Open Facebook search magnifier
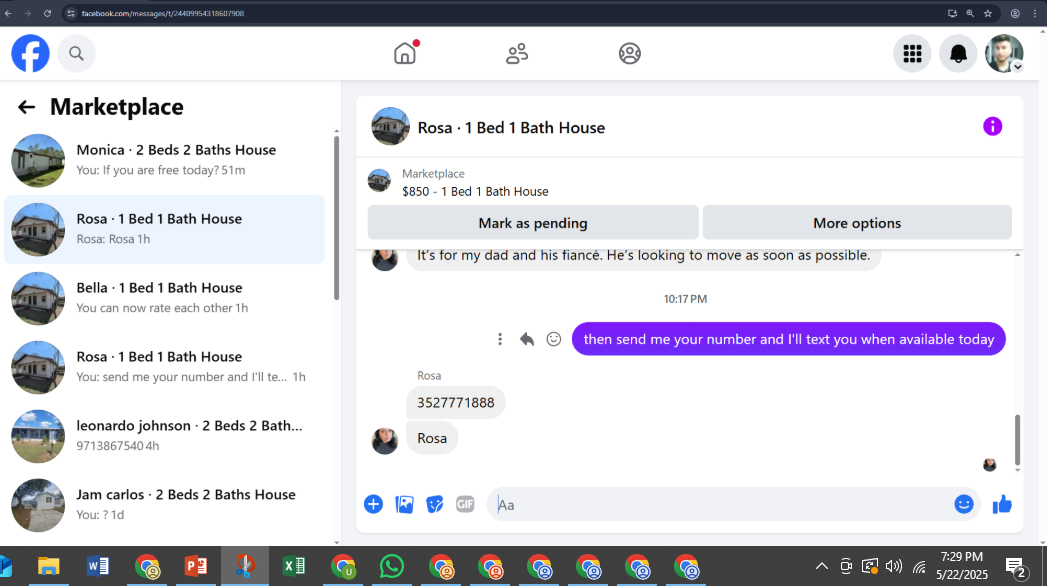Viewport: 1047px width, 586px height. click(x=76, y=53)
